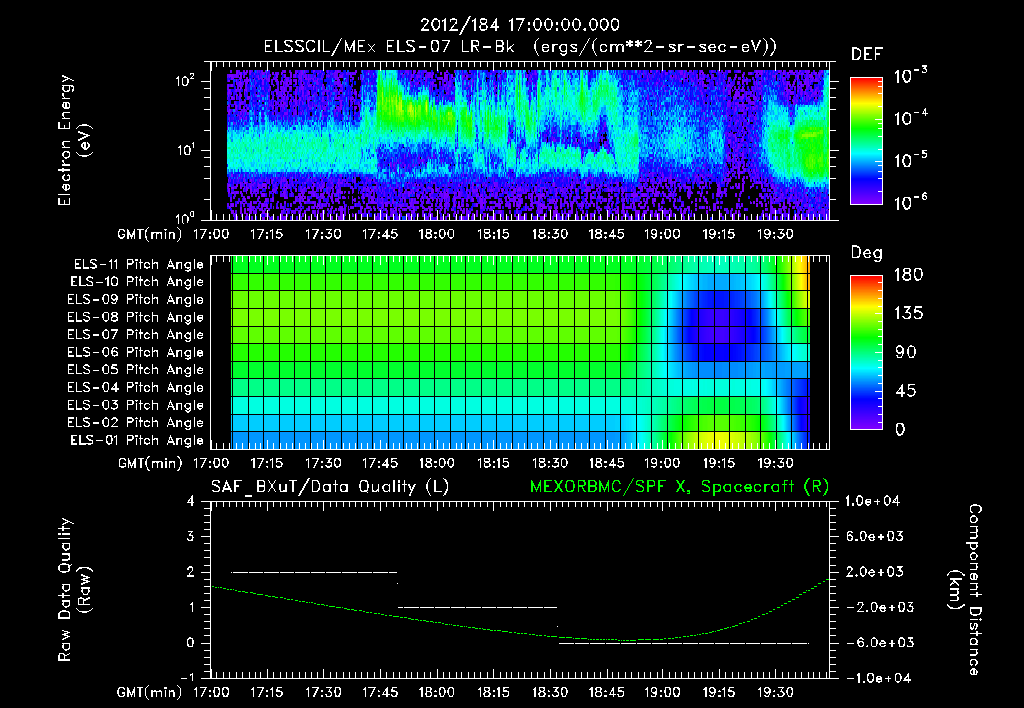Select the 'ELS-01 Pitch Angle' row label
This screenshot has height=708, width=1024.
point(137,440)
